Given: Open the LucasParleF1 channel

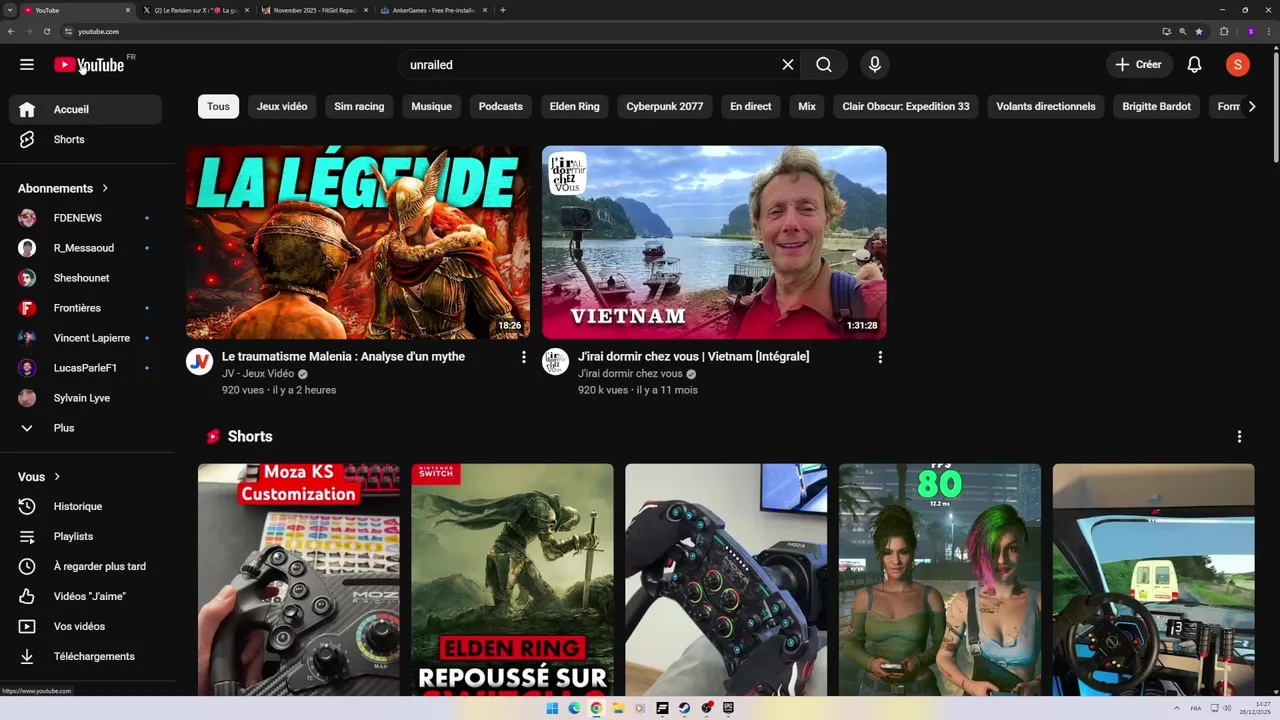Looking at the screenshot, I should point(85,368).
